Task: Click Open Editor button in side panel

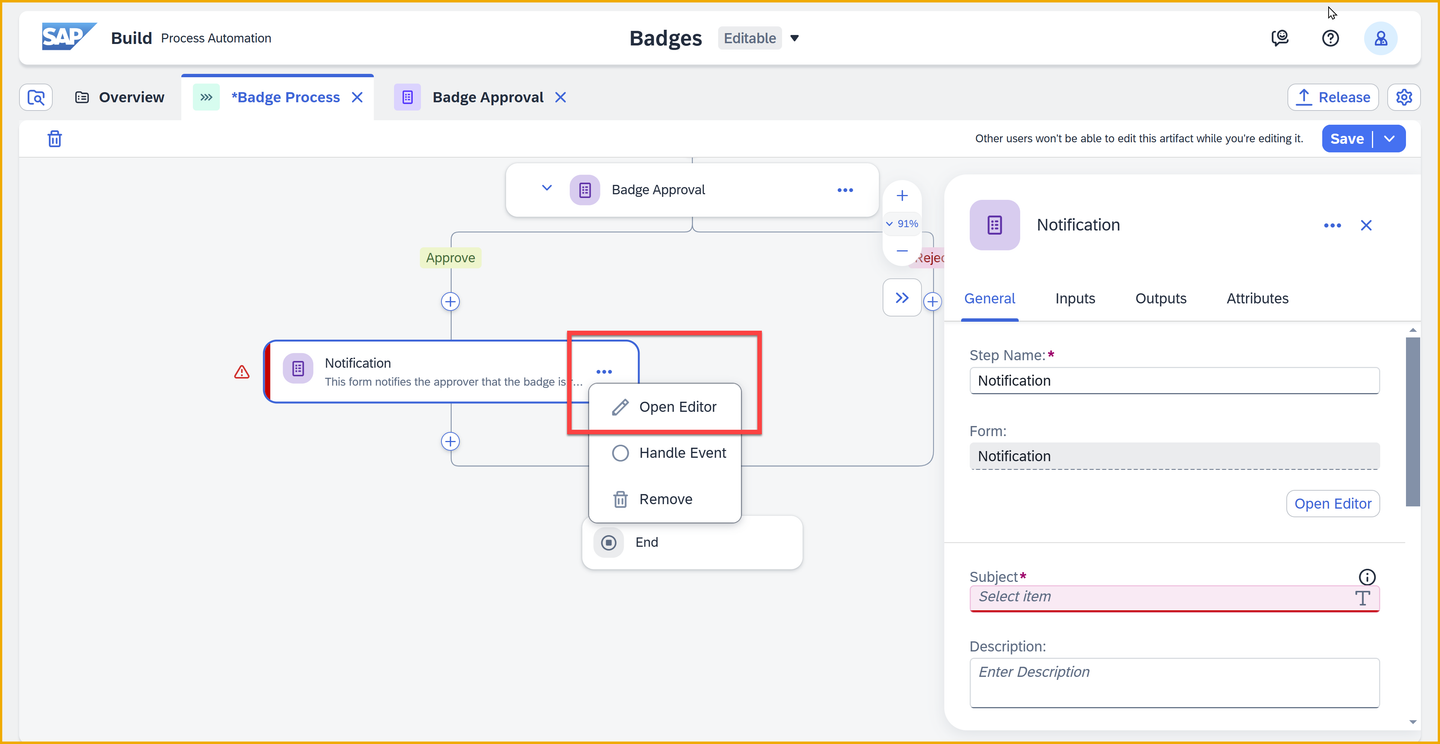Action: [x=1333, y=504]
